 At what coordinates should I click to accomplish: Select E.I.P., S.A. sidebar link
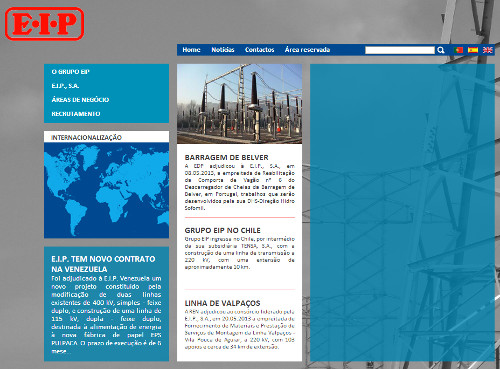click(x=65, y=86)
